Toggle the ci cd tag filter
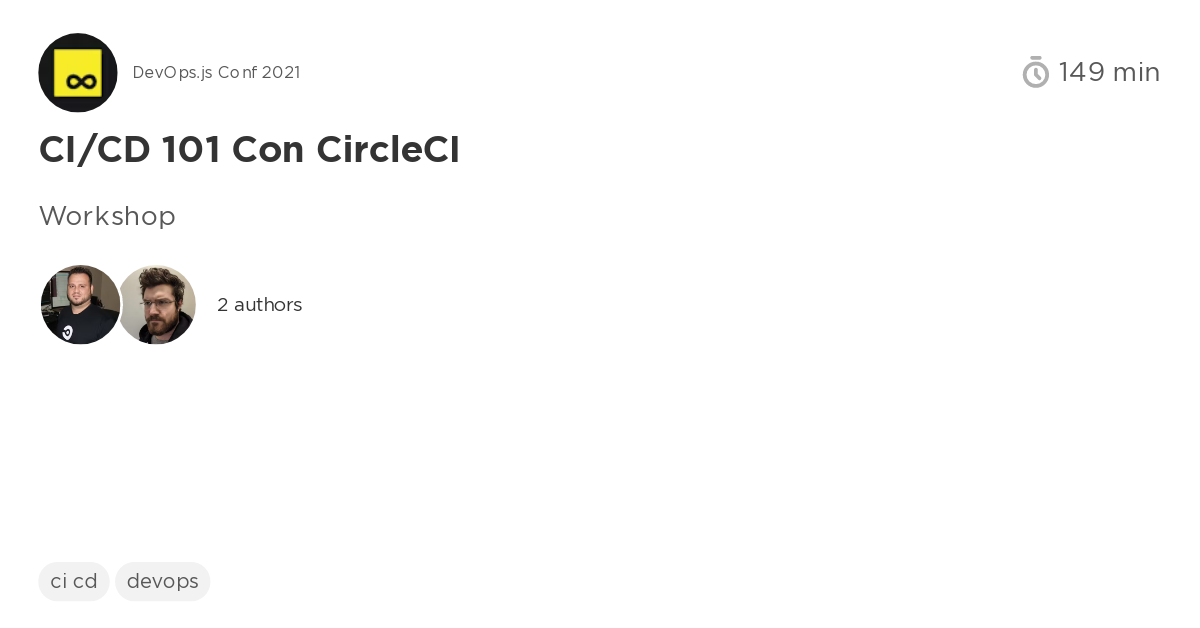Screen dimensions: 1200x628 (x=73, y=581)
